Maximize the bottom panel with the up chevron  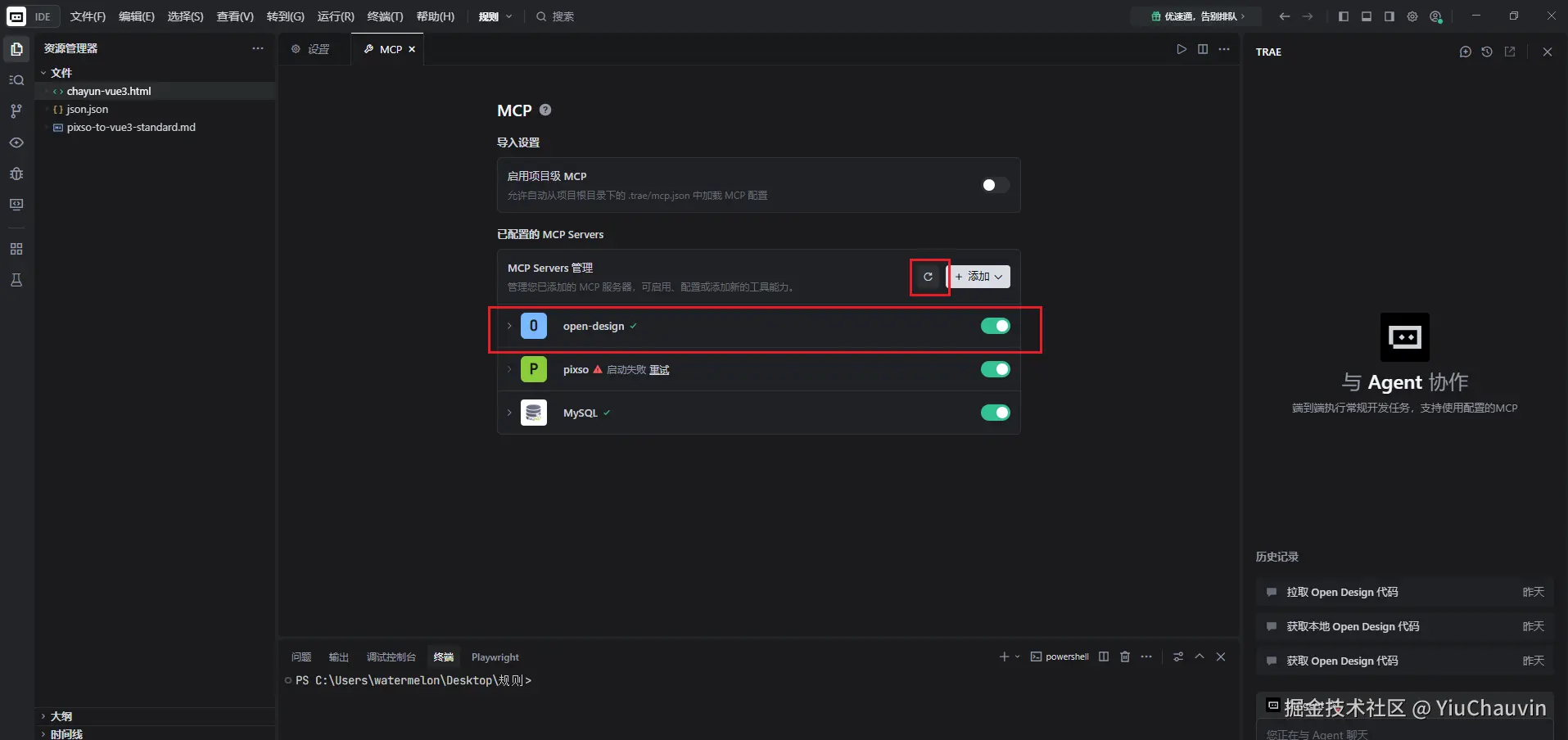(x=1200, y=657)
